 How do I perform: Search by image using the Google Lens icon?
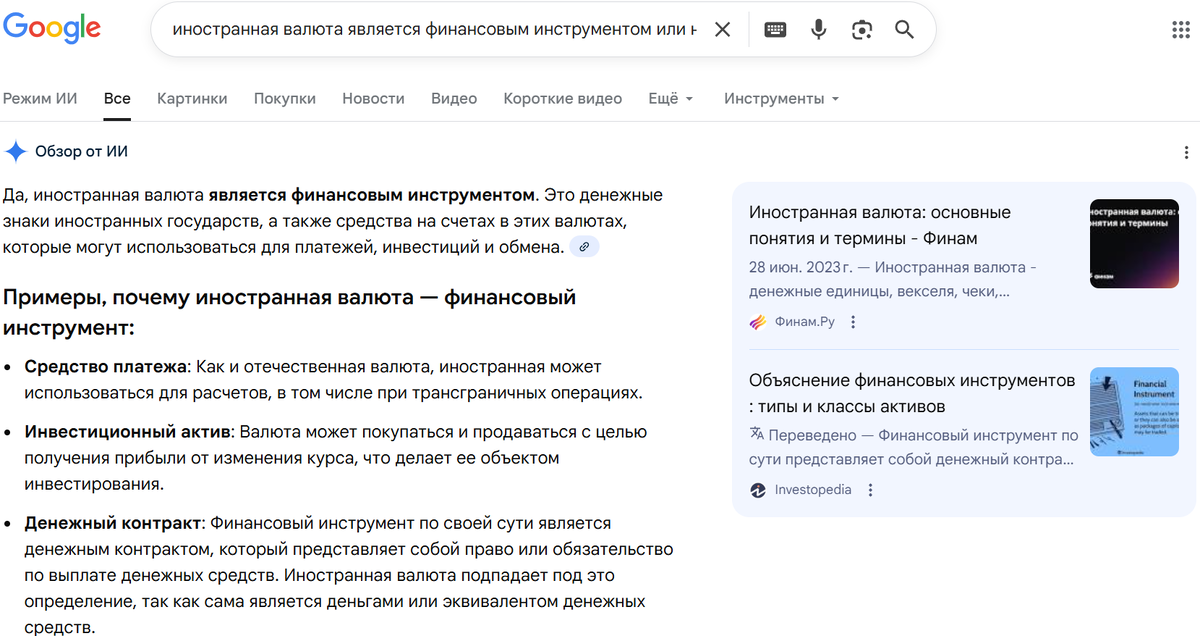pyautogui.click(x=861, y=29)
